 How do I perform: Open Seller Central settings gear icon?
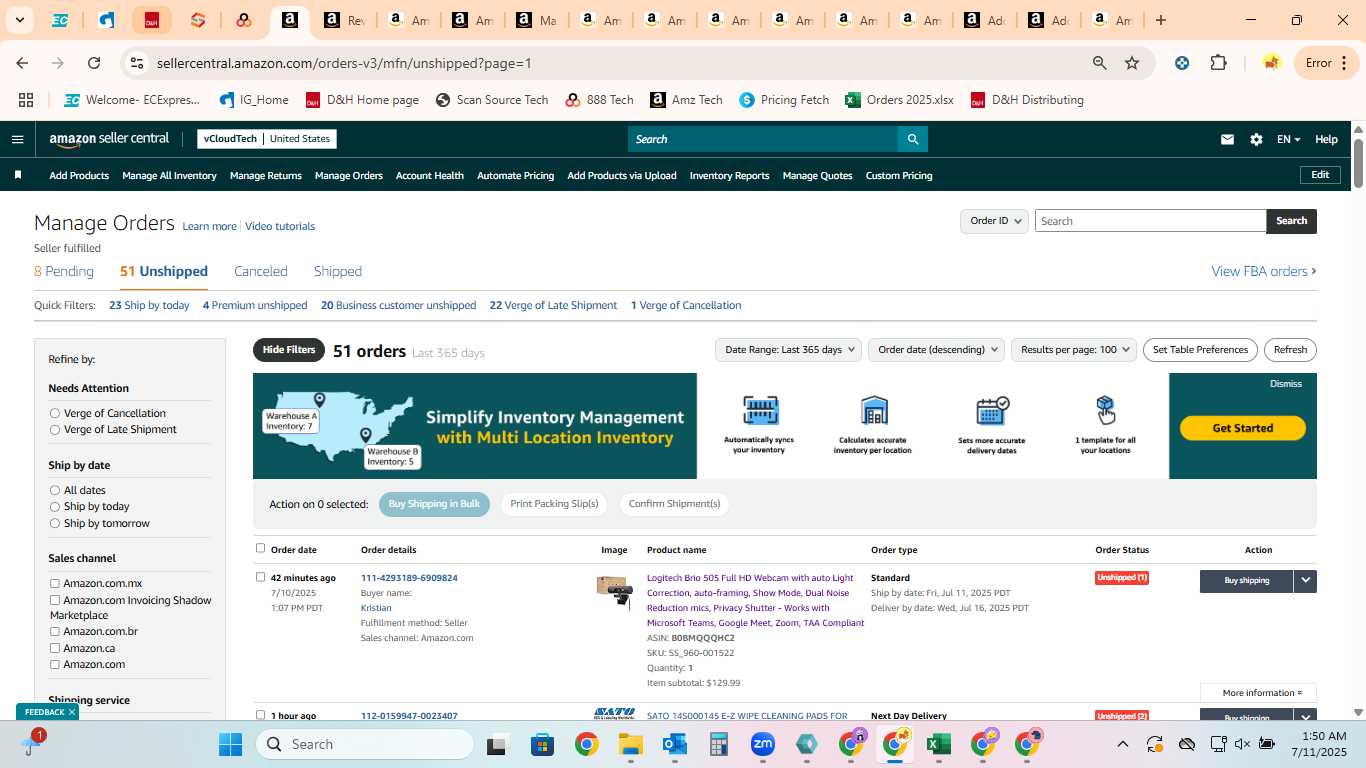pos(1256,140)
